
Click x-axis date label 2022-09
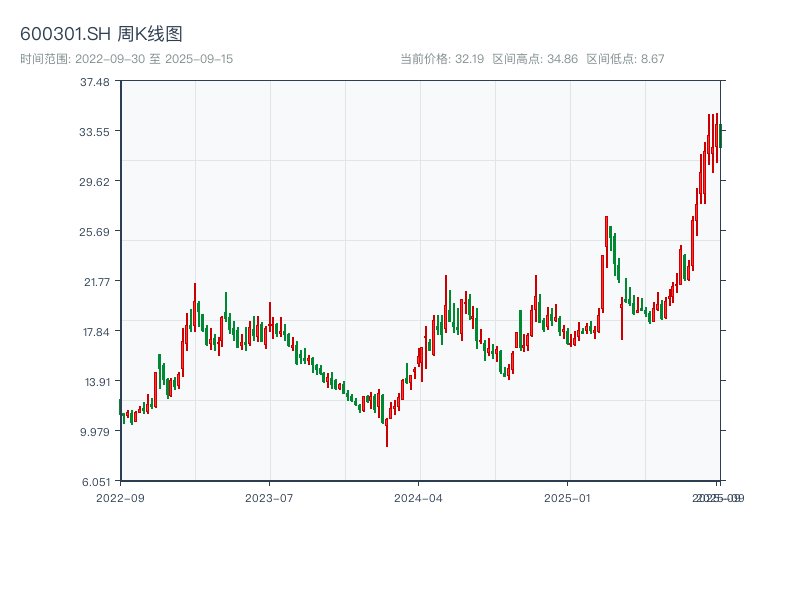pyautogui.click(x=120, y=498)
